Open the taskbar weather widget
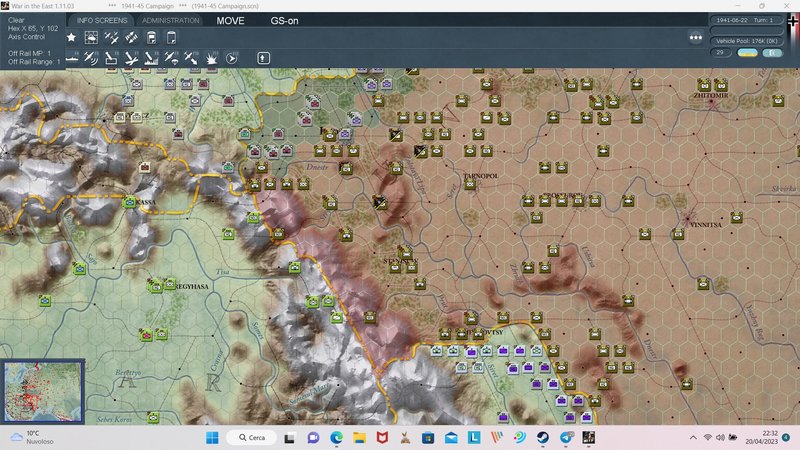 pos(32,437)
